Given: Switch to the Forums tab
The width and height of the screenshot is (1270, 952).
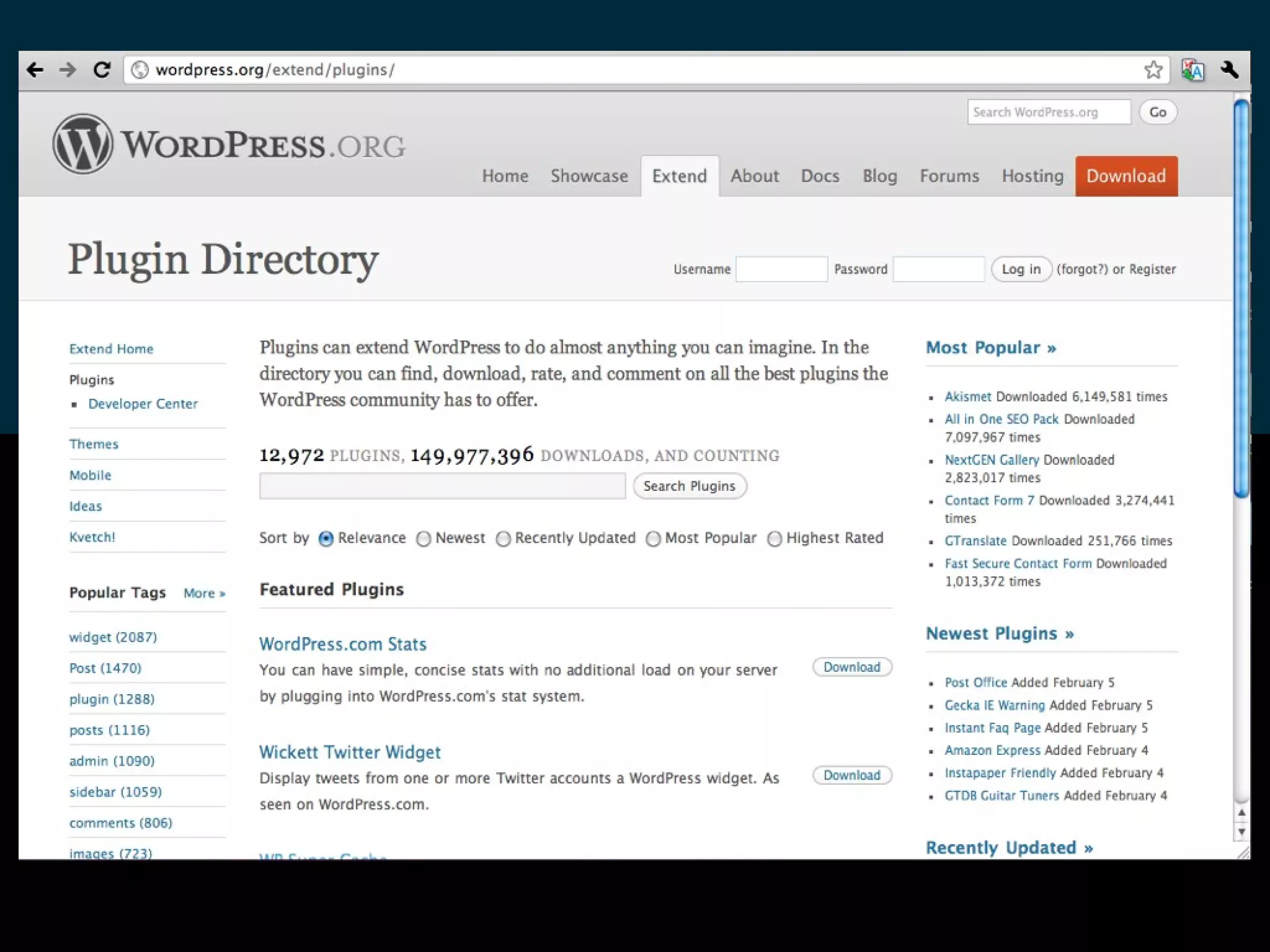Looking at the screenshot, I should point(949,176).
